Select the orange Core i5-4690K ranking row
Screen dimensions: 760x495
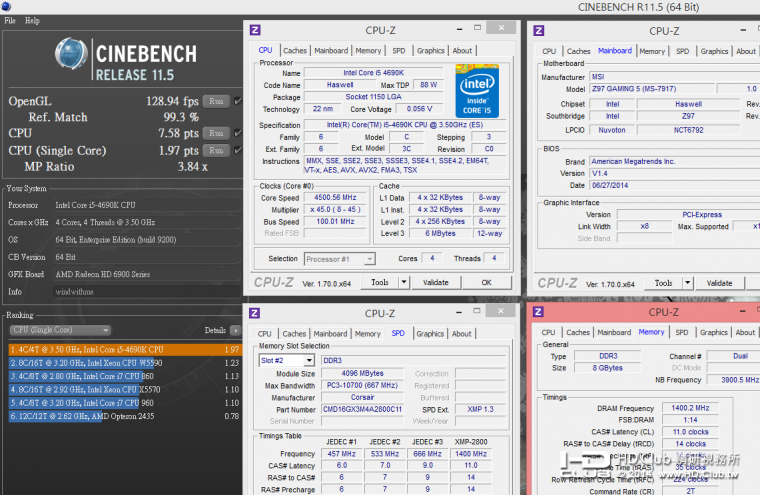pyautogui.click(x=120, y=349)
